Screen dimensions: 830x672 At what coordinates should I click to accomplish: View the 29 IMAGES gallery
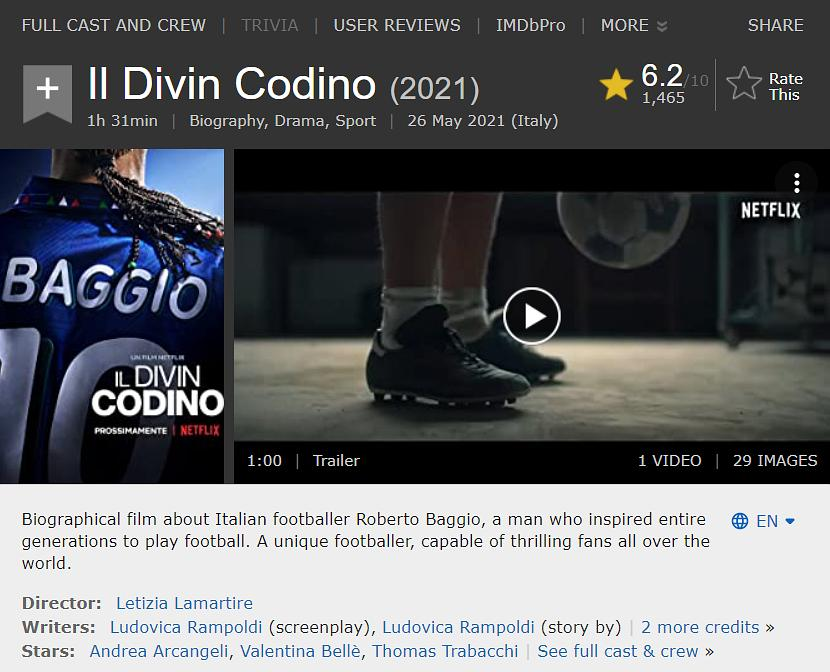click(775, 461)
